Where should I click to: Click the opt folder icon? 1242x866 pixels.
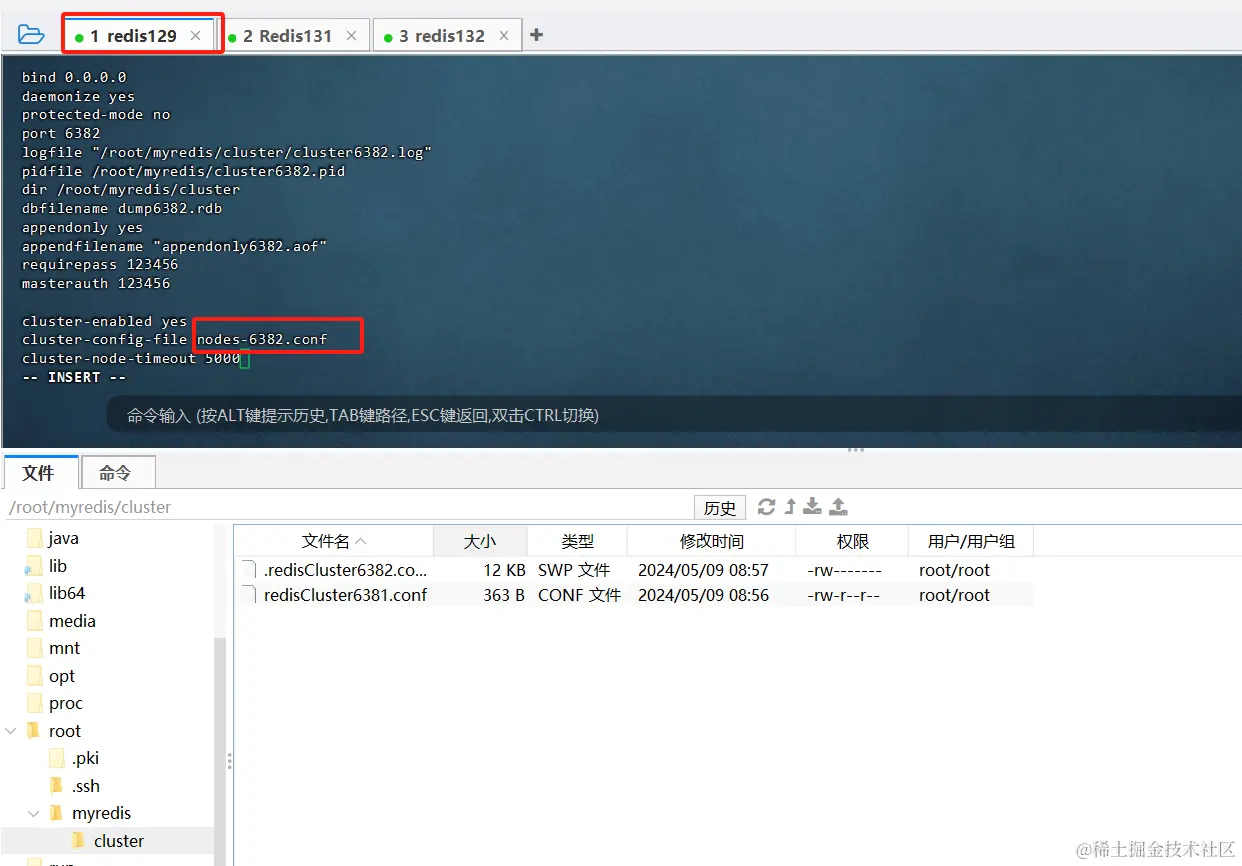pos(34,676)
